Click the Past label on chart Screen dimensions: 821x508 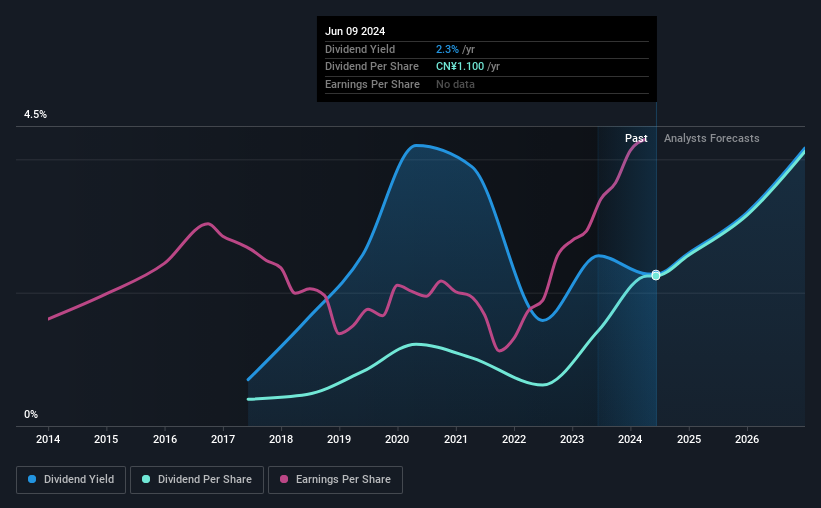click(x=636, y=138)
